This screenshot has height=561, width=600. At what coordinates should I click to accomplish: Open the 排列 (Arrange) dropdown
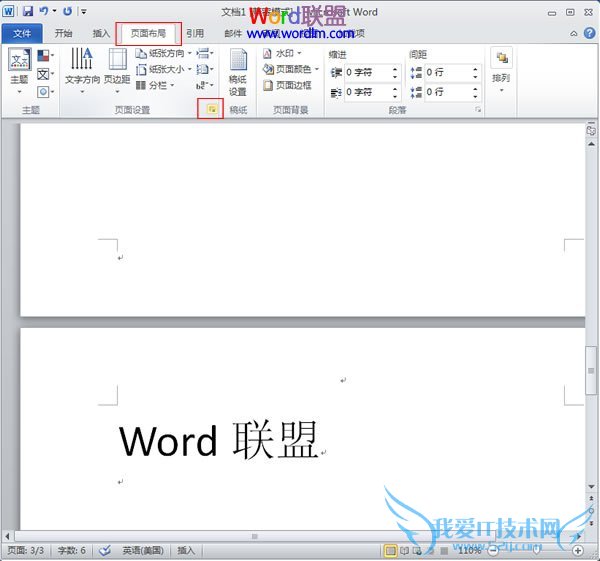coord(501,71)
